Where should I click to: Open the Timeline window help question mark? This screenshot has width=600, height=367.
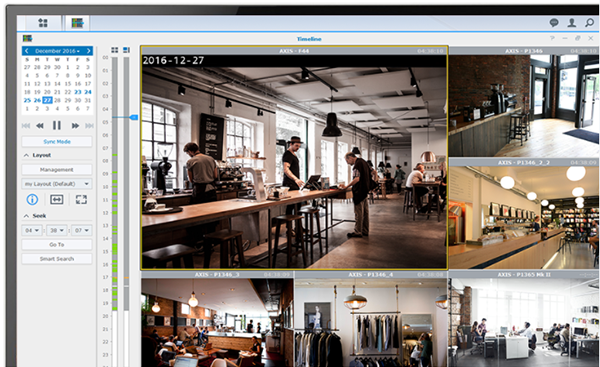552,38
